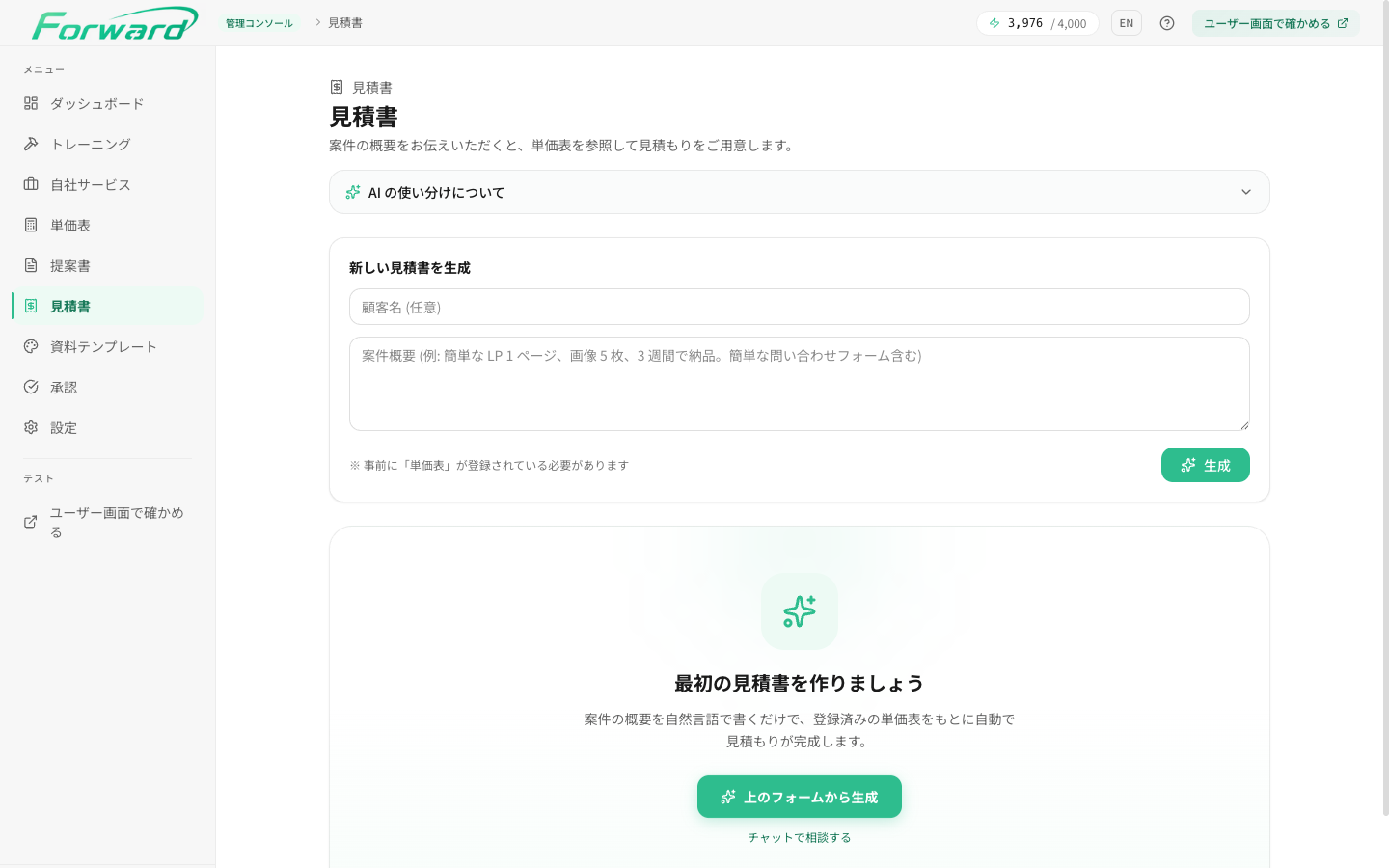Select 自社サービス in sidebar
1389x868 pixels.
pos(108,184)
